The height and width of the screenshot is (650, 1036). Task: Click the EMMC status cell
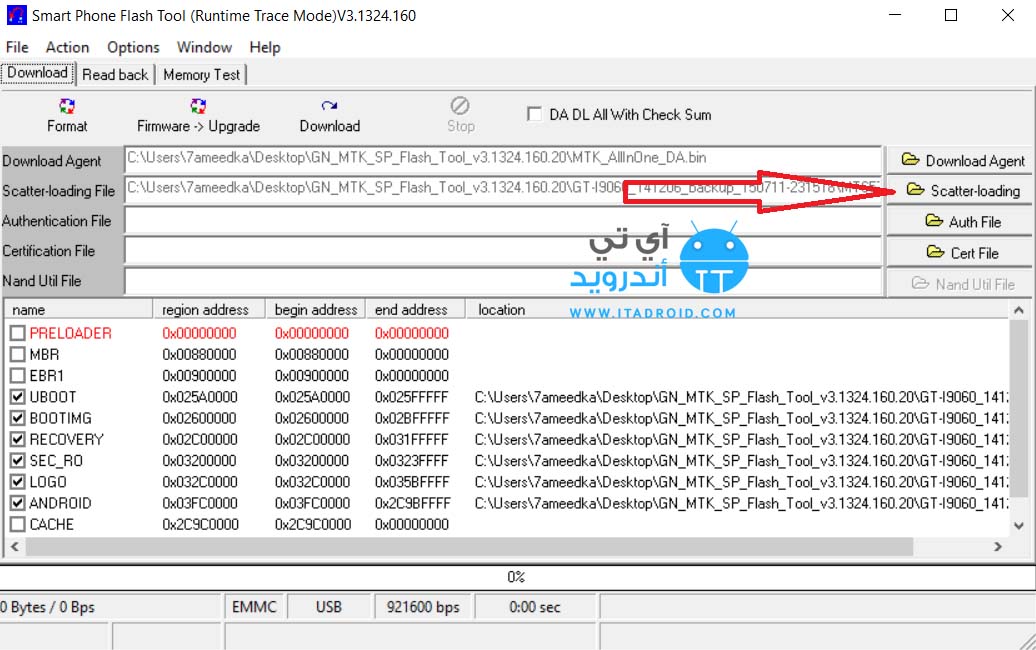[x=254, y=607]
